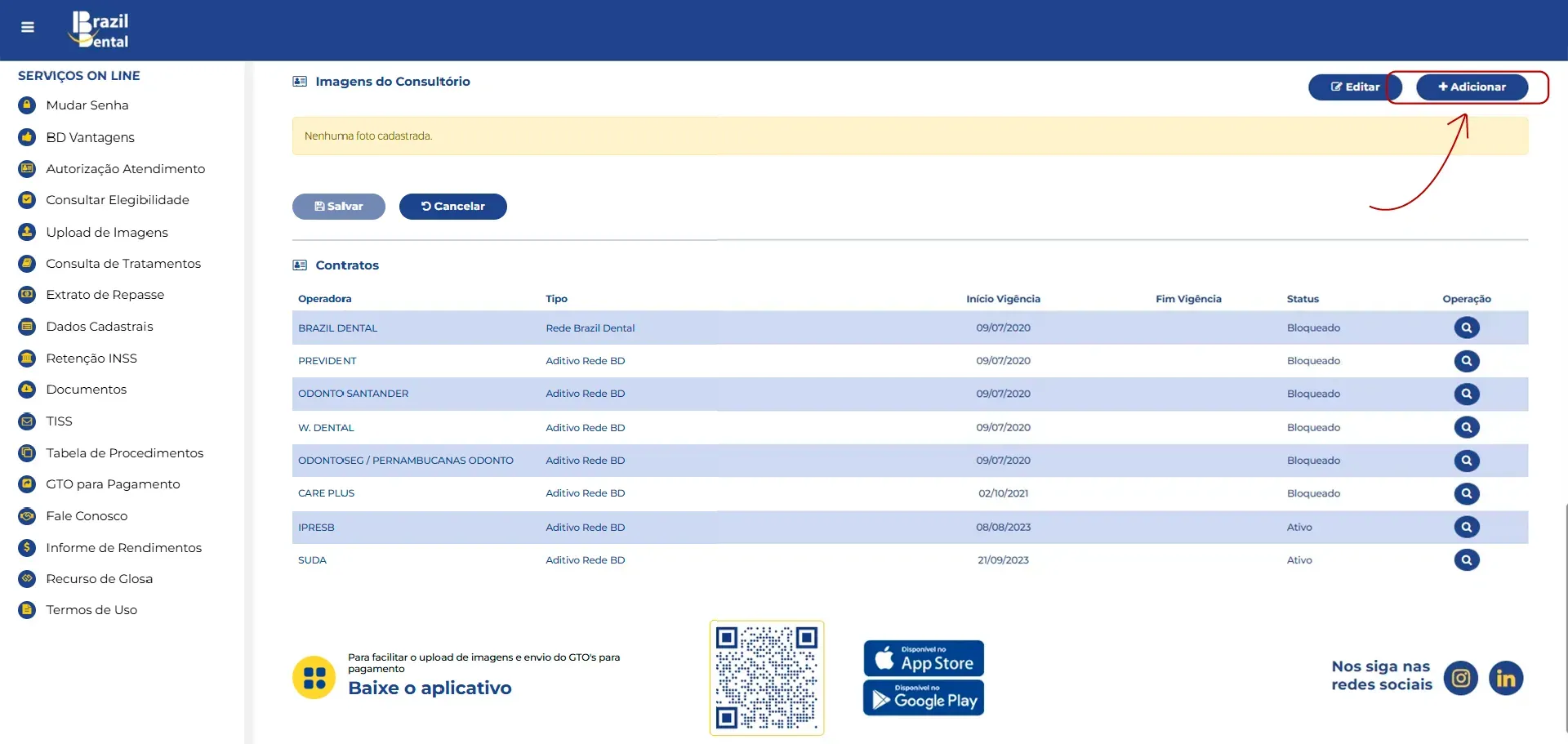Click the Termos de Uso icon
The height and width of the screenshot is (744, 1568).
[27, 610]
